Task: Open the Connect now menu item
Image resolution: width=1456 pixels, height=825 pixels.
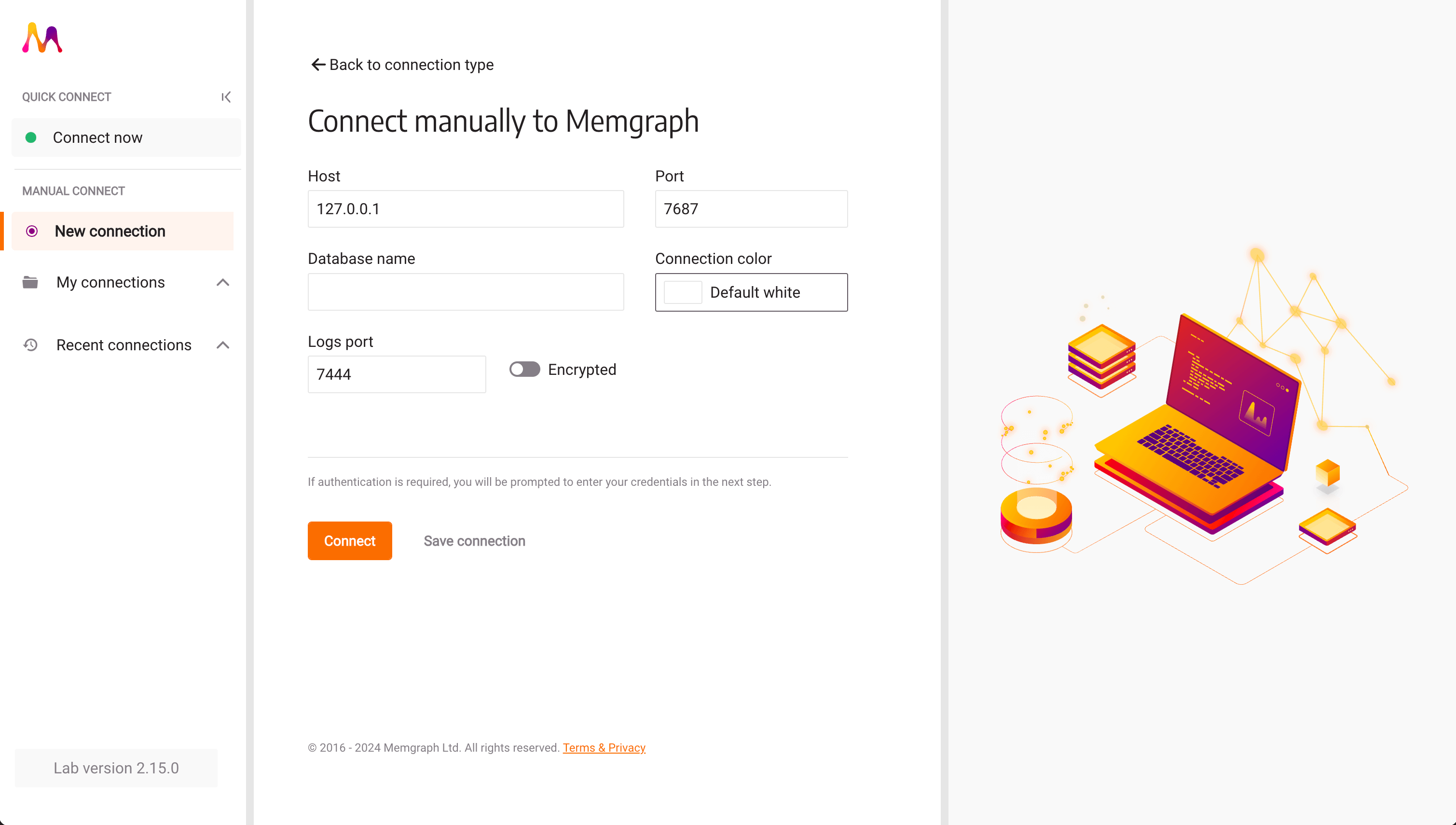Action: coord(126,137)
